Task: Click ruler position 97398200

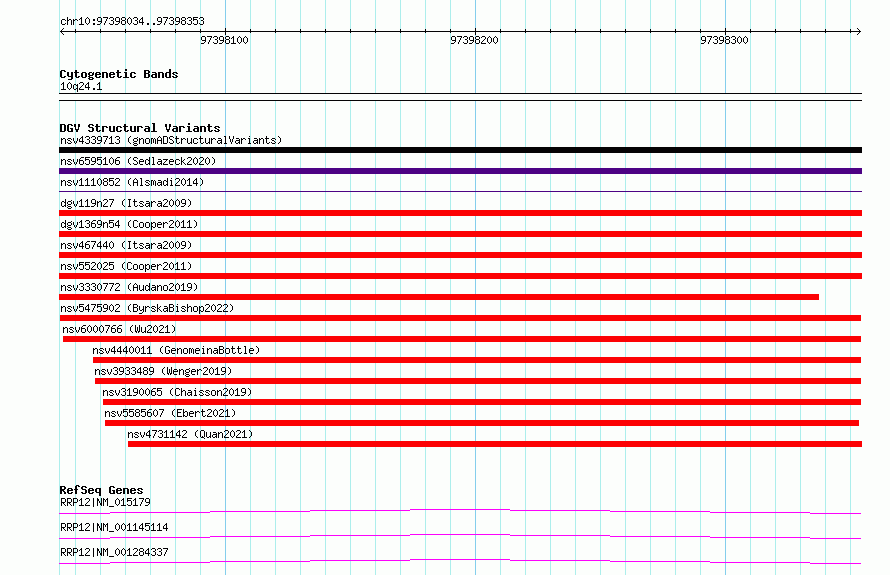Action: tap(475, 40)
